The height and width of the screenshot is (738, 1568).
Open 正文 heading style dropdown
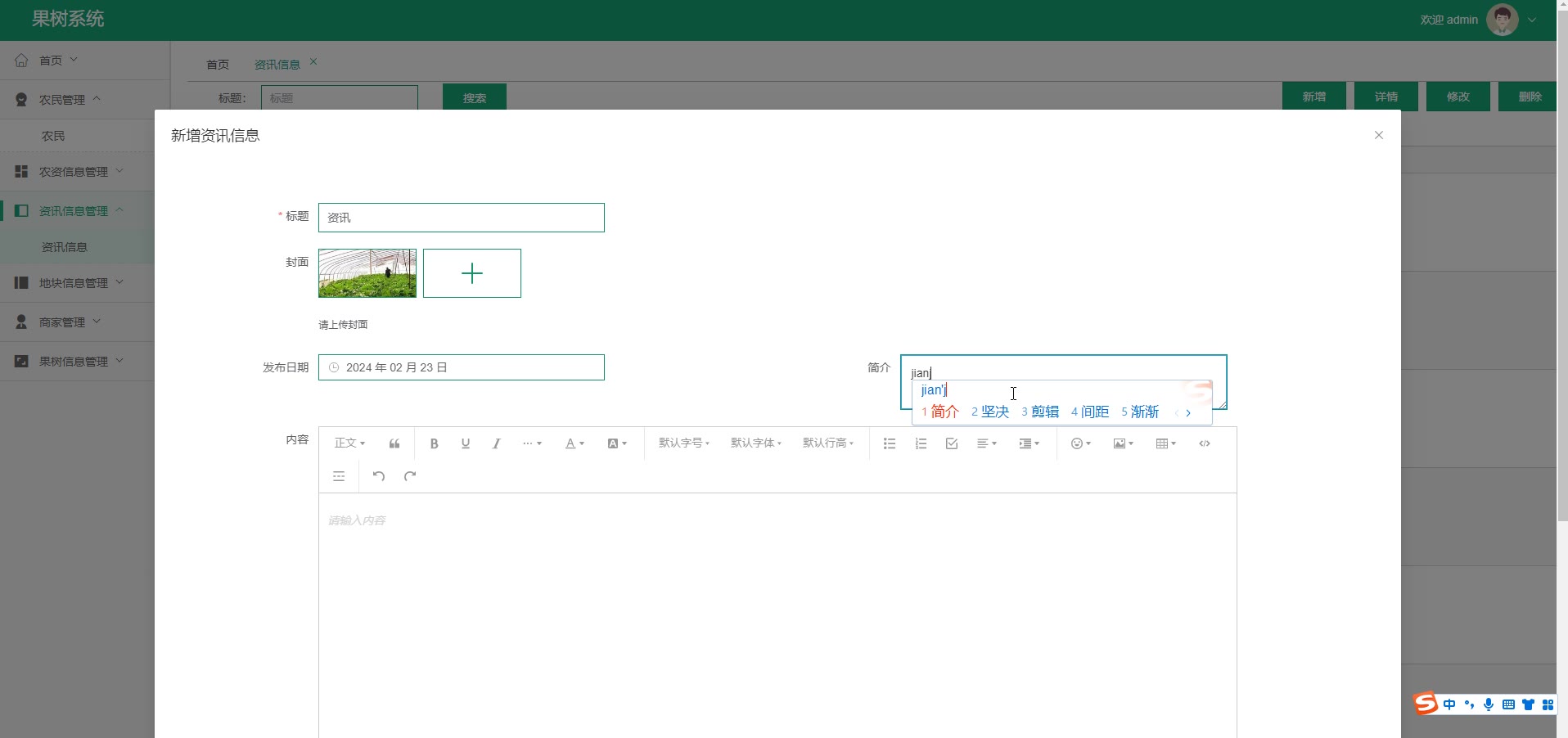tap(349, 443)
